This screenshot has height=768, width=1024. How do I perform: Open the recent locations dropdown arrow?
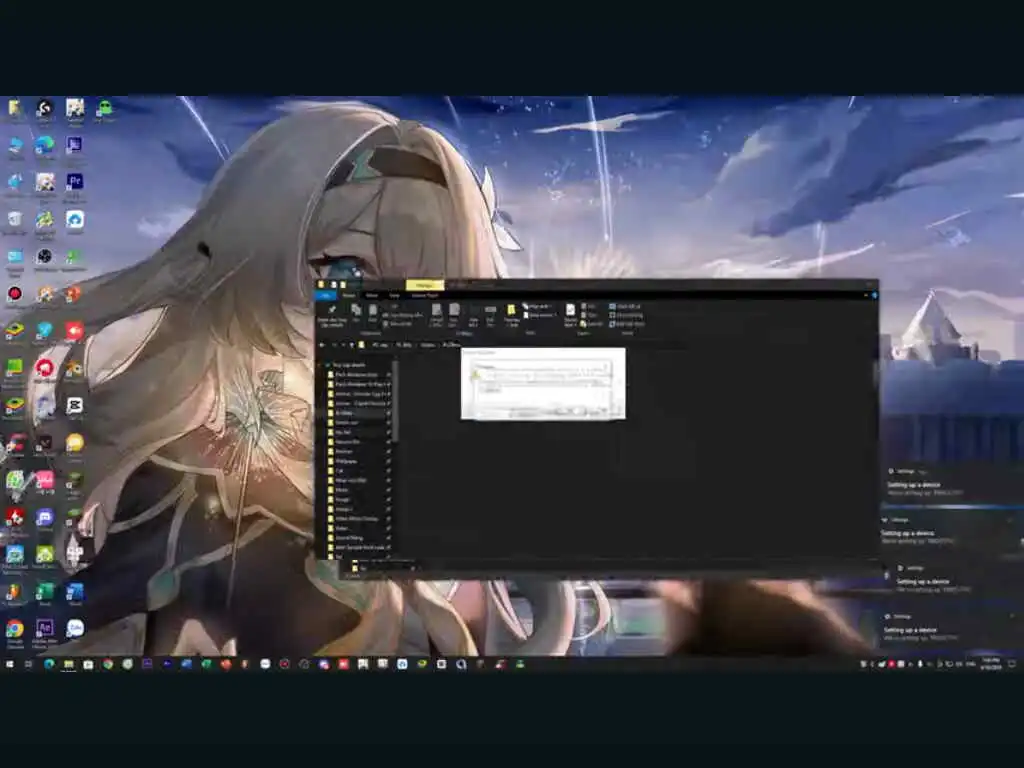point(344,345)
